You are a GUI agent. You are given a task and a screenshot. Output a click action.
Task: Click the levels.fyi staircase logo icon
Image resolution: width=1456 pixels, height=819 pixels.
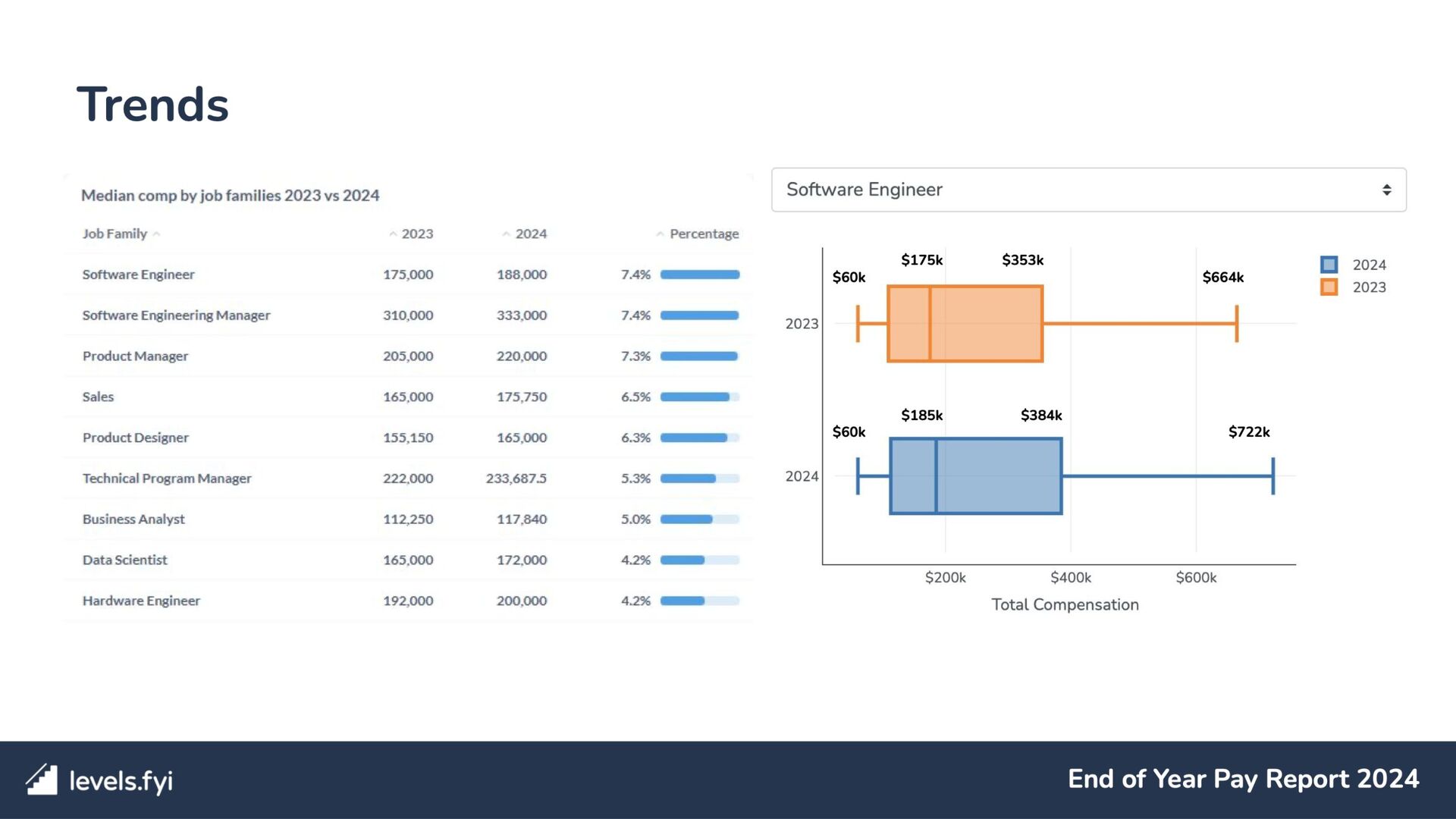(x=42, y=779)
